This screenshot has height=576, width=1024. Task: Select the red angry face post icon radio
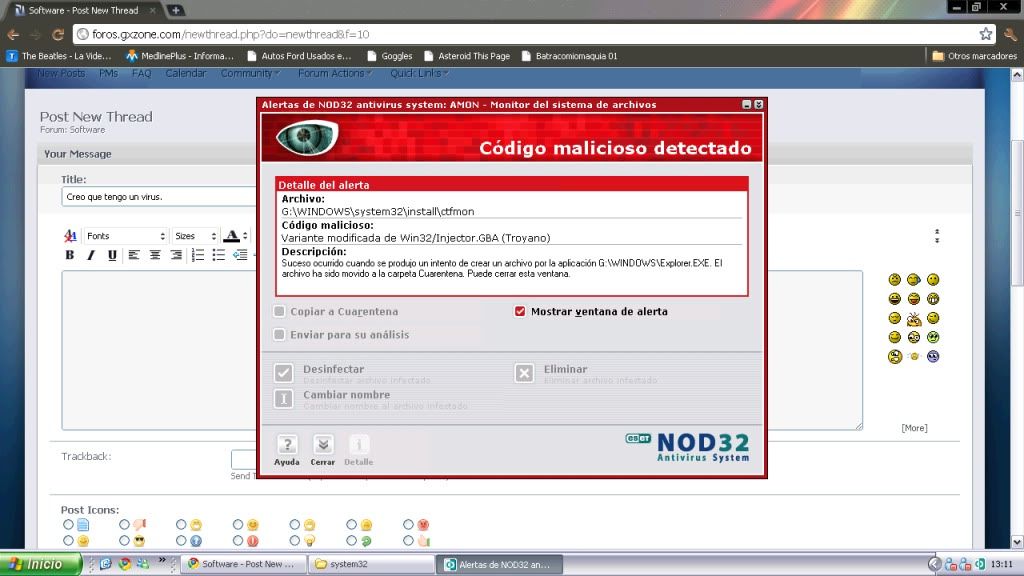[408, 524]
